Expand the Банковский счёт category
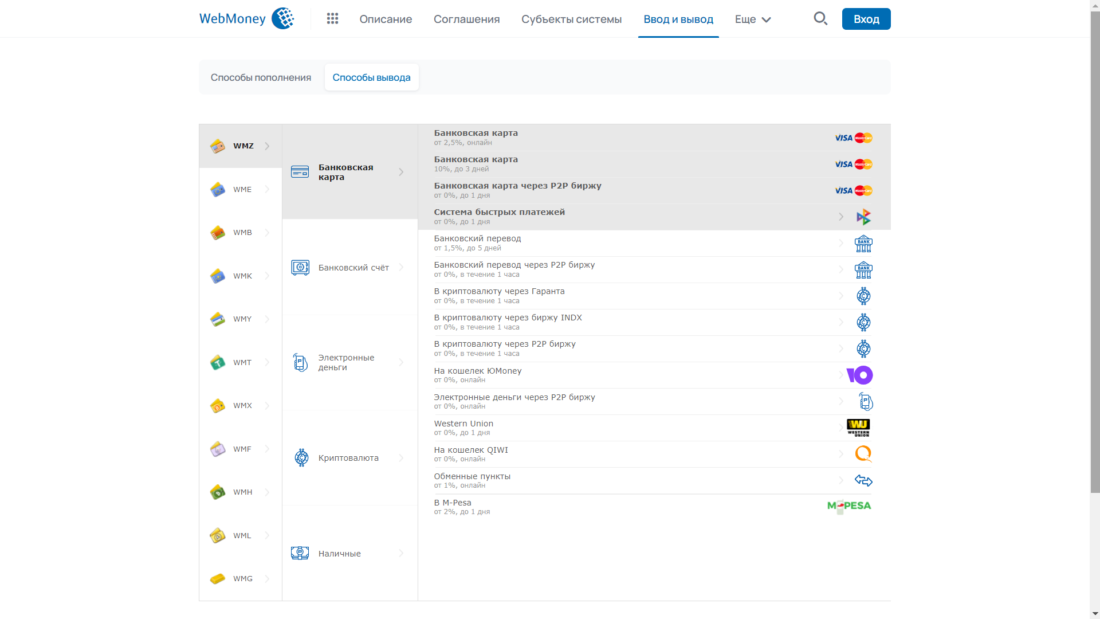 pos(349,268)
